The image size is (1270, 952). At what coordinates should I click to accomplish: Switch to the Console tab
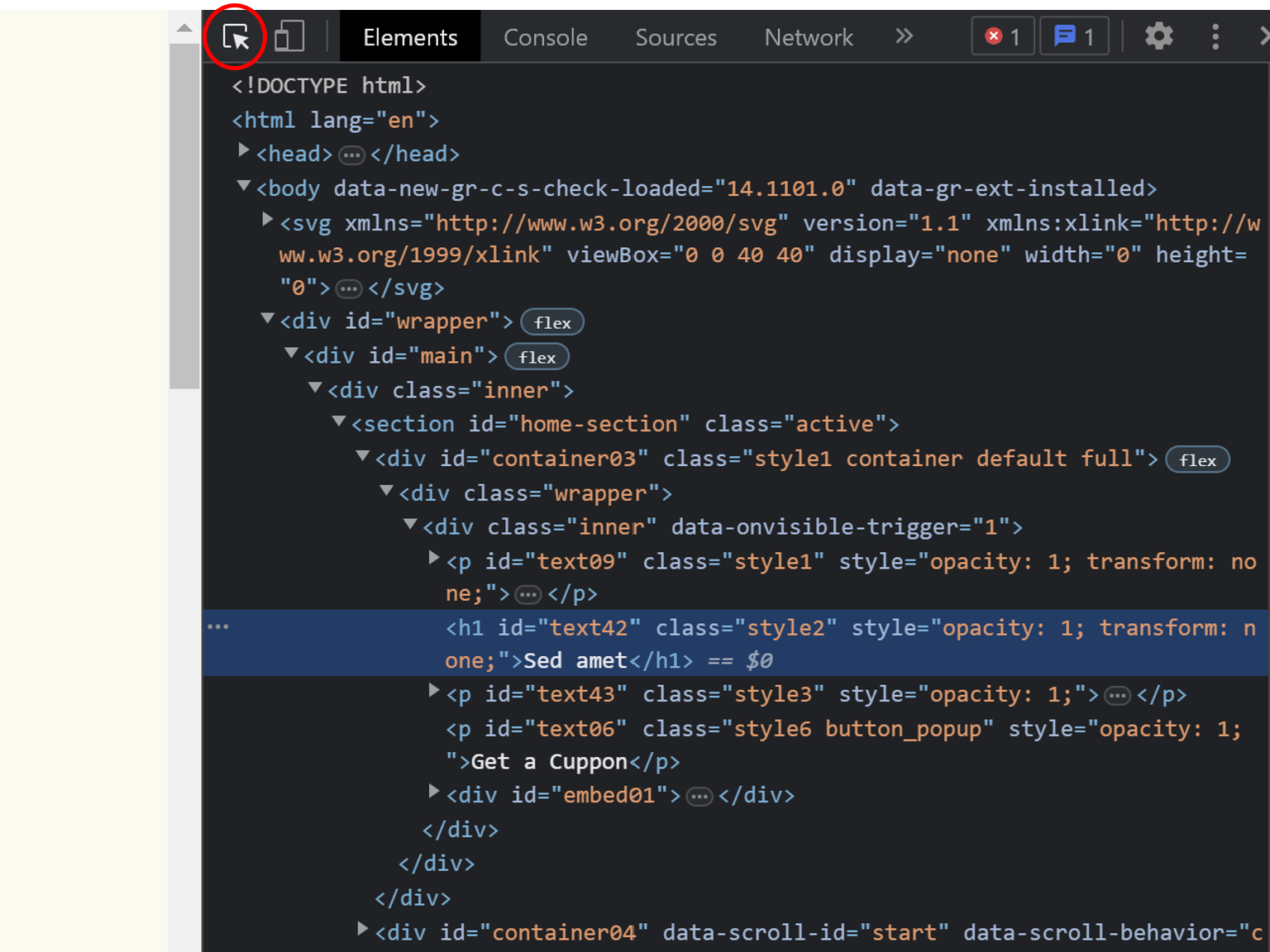(x=545, y=37)
